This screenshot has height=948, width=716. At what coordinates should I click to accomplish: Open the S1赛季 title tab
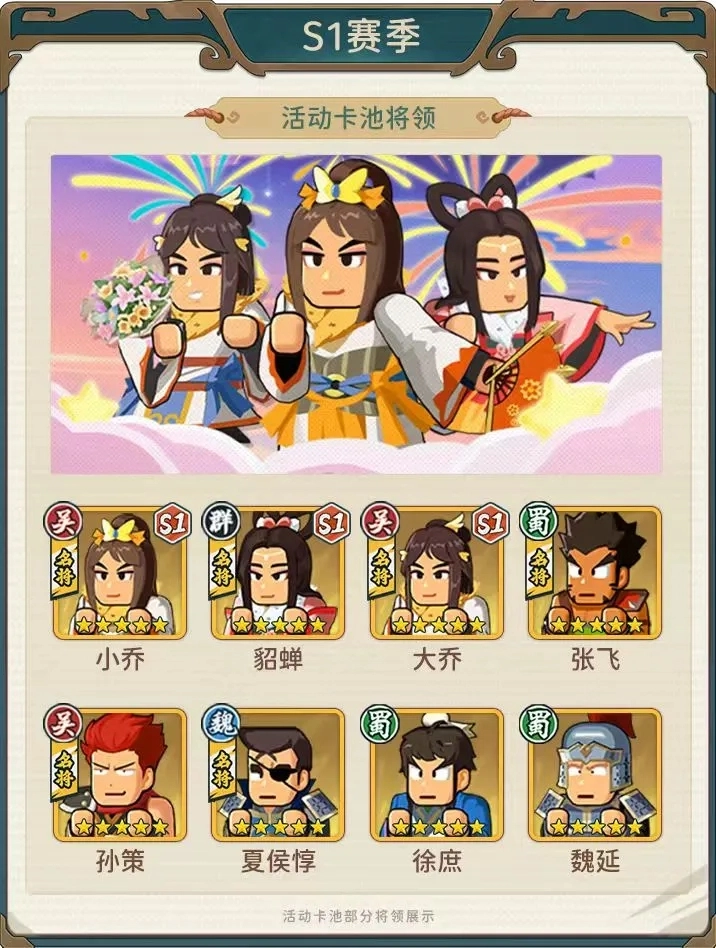pyautogui.click(x=360, y=36)
